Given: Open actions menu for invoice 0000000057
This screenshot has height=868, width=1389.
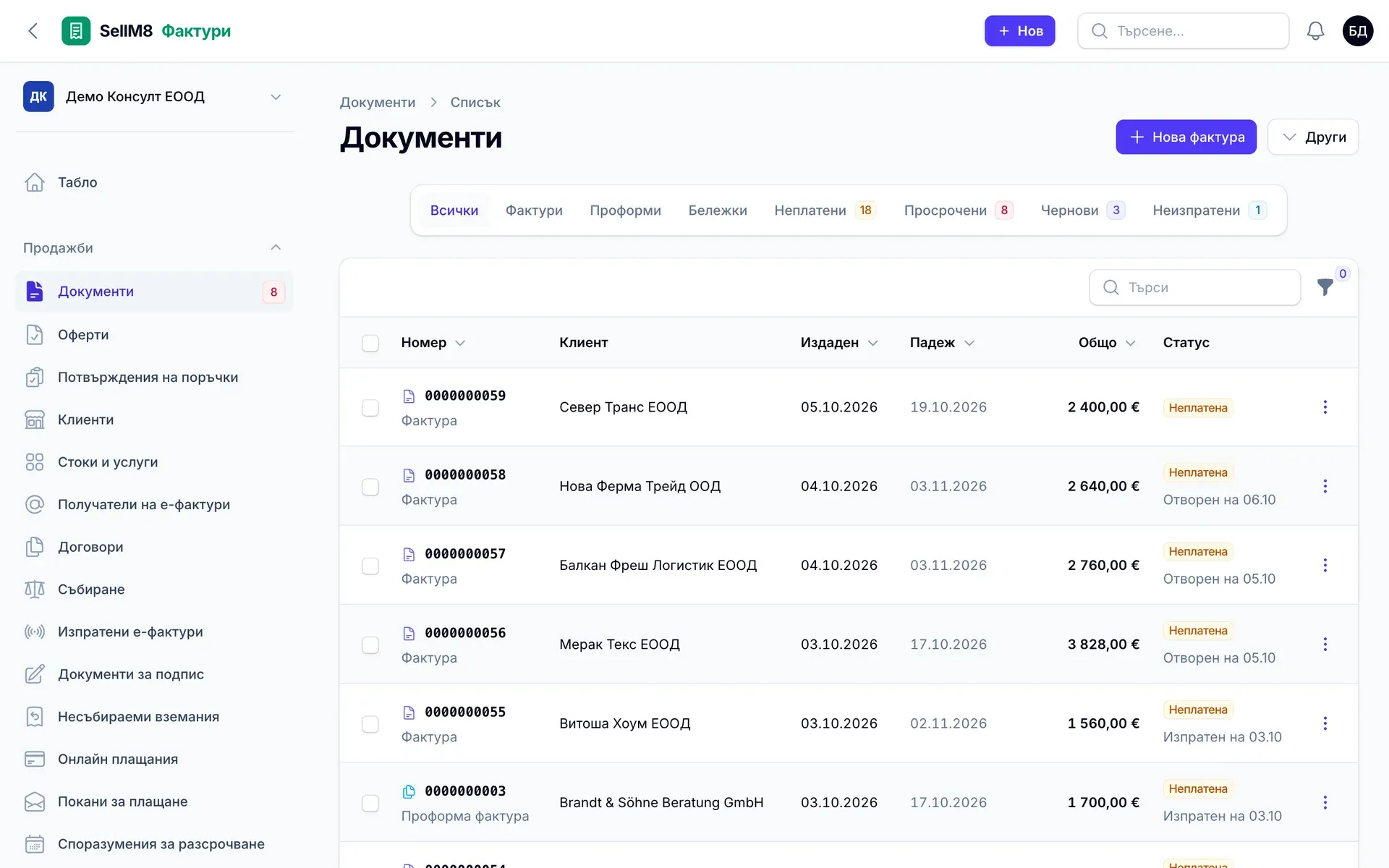Looking at the screenshot, I should pos(1325,565).
